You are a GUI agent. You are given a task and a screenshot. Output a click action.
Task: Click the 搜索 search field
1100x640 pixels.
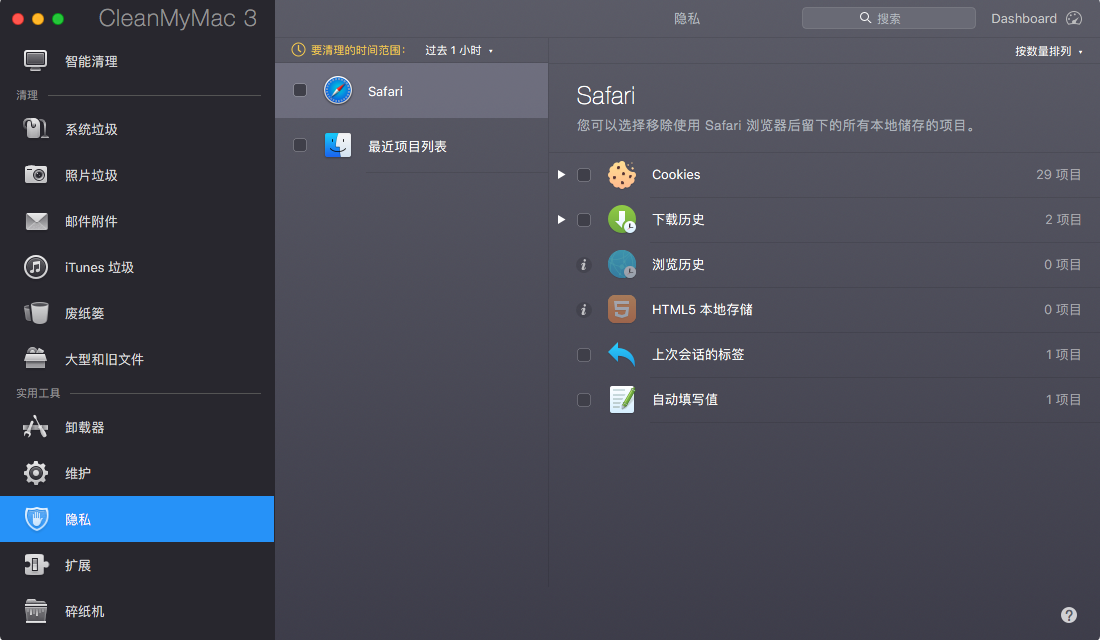pos(888,18)
